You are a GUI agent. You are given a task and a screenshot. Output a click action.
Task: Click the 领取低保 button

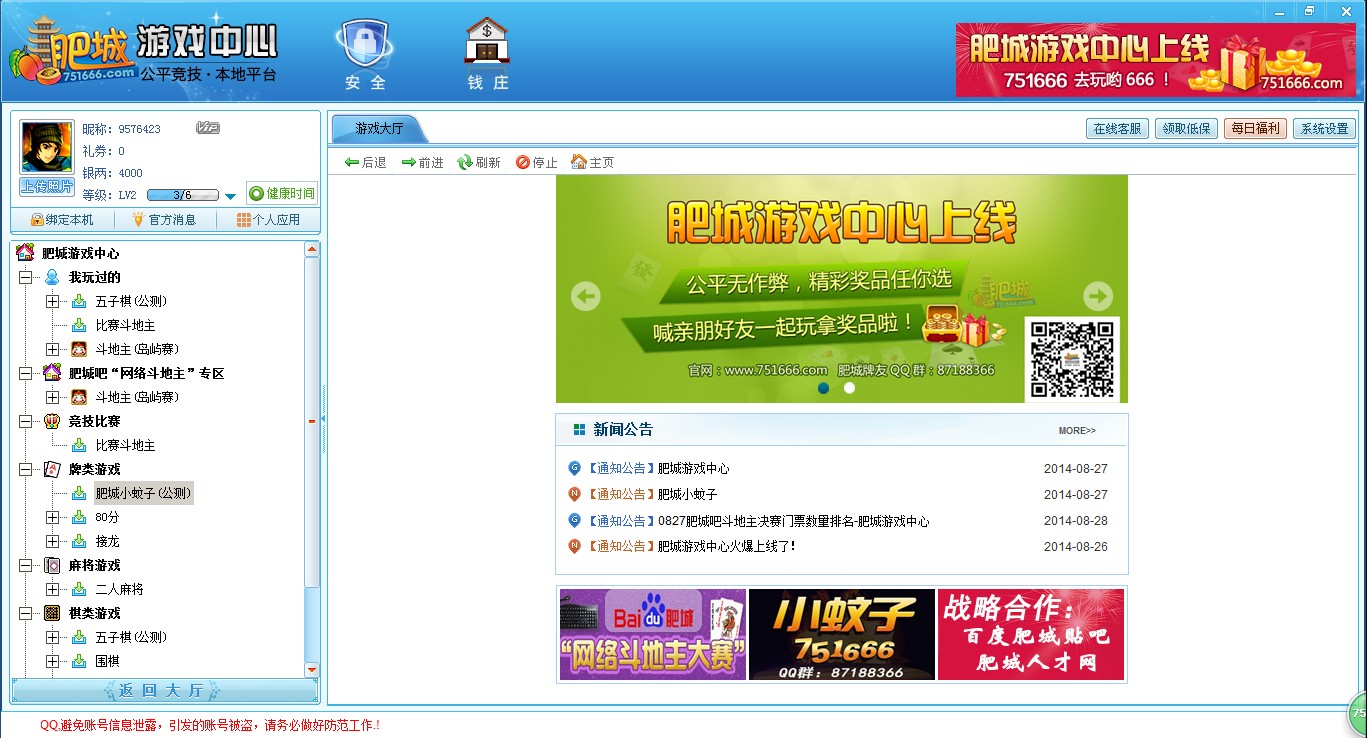point(1186,129)
